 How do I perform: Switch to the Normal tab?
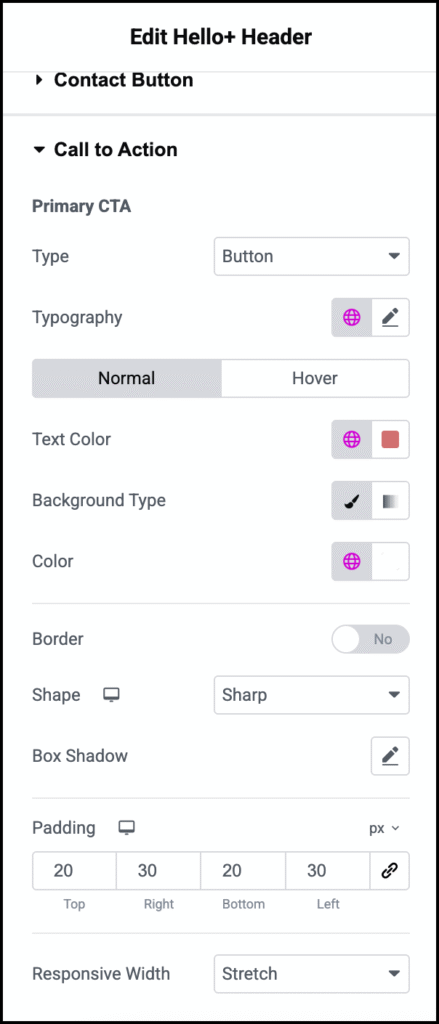click(127, 378)
